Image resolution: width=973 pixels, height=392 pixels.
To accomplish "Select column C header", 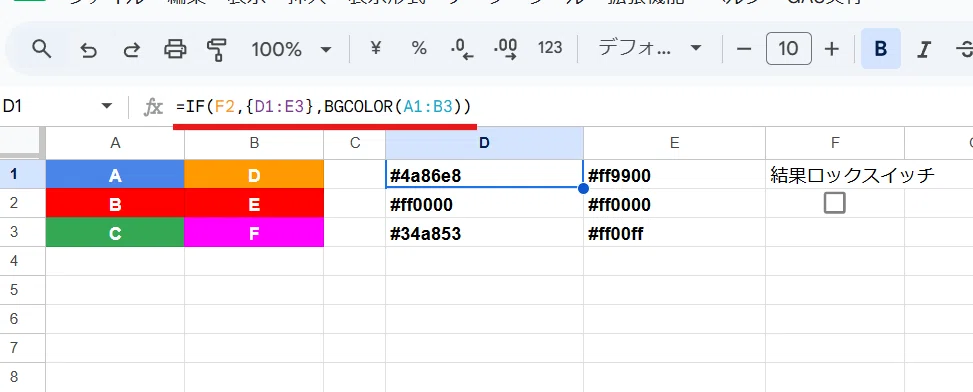I will pyautogui.click(x=354, y=143).
